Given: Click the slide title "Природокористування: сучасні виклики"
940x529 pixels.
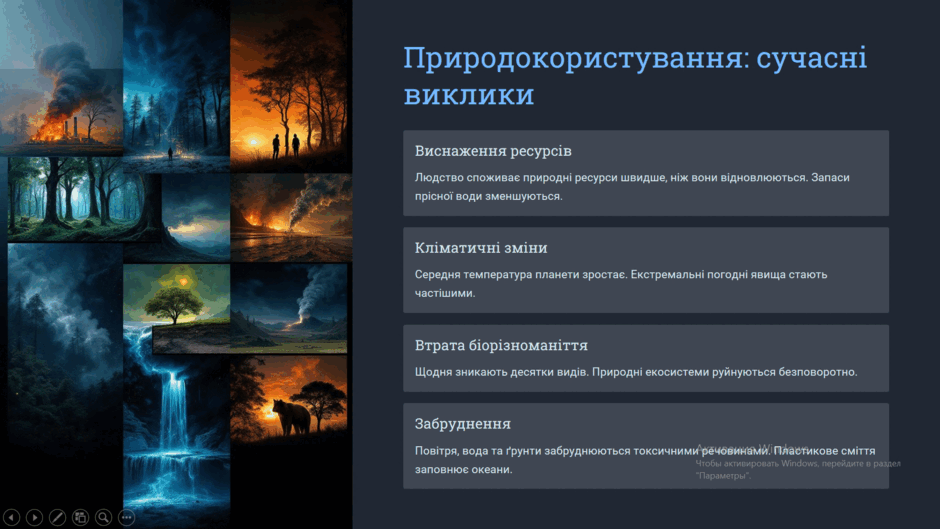Looking at the screenshot, I should point(635,76).
